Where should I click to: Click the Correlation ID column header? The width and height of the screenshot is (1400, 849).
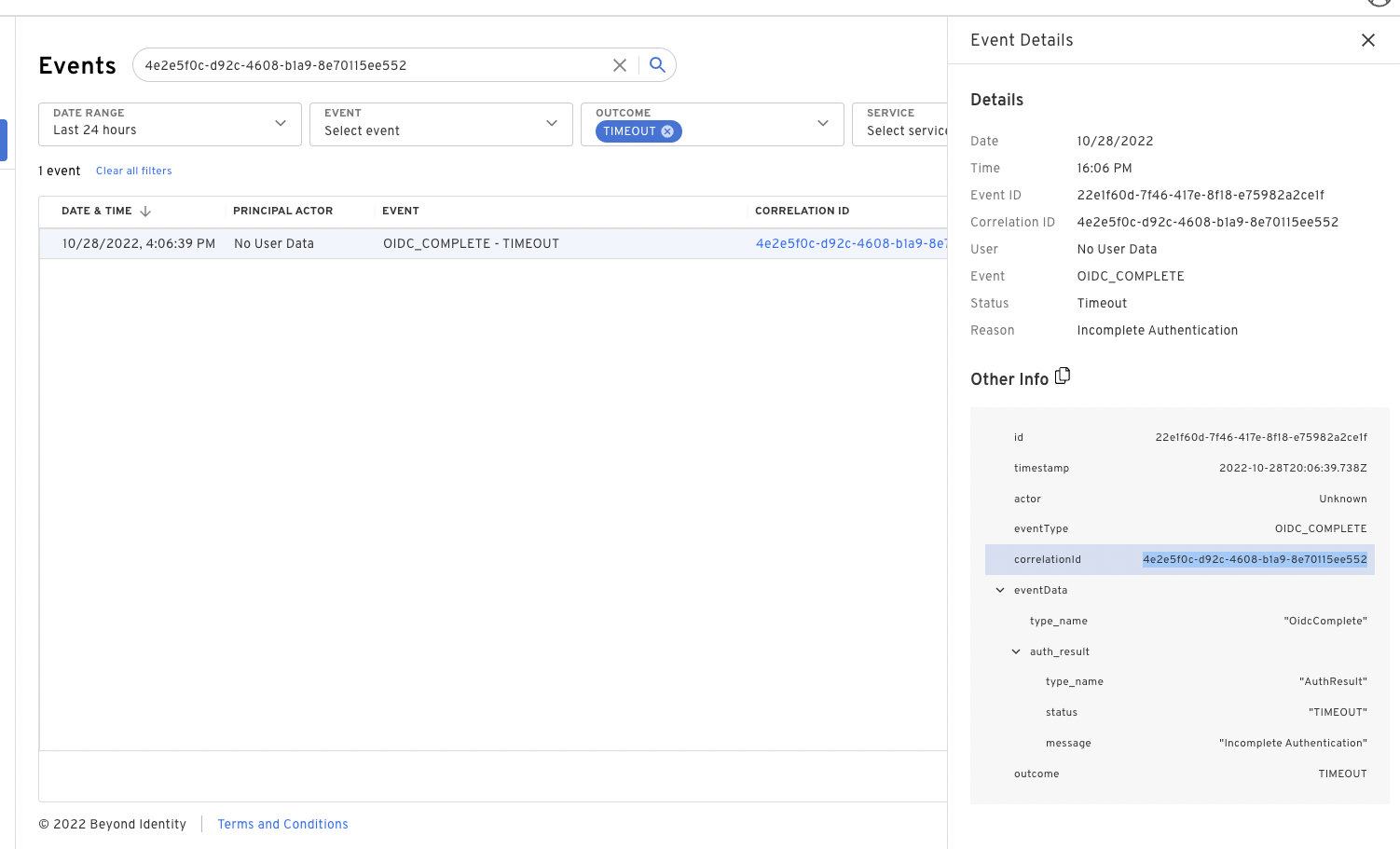802,212
